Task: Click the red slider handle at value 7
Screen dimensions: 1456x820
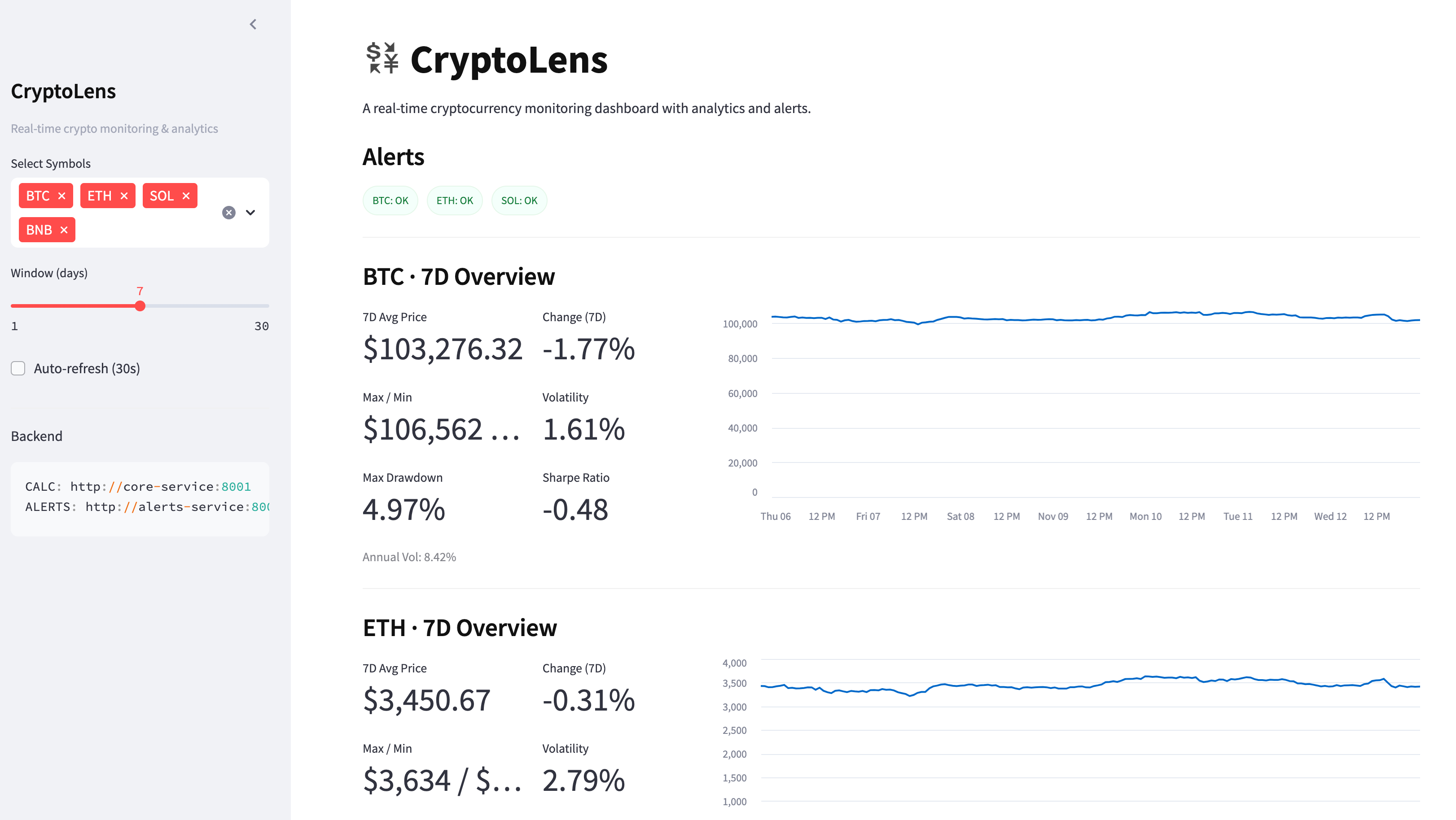Action: (x=140, y=305)
